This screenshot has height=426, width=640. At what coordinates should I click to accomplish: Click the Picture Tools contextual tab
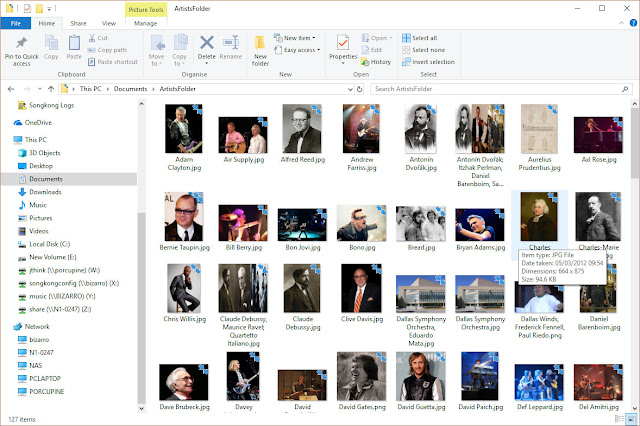tap(146, 9)
